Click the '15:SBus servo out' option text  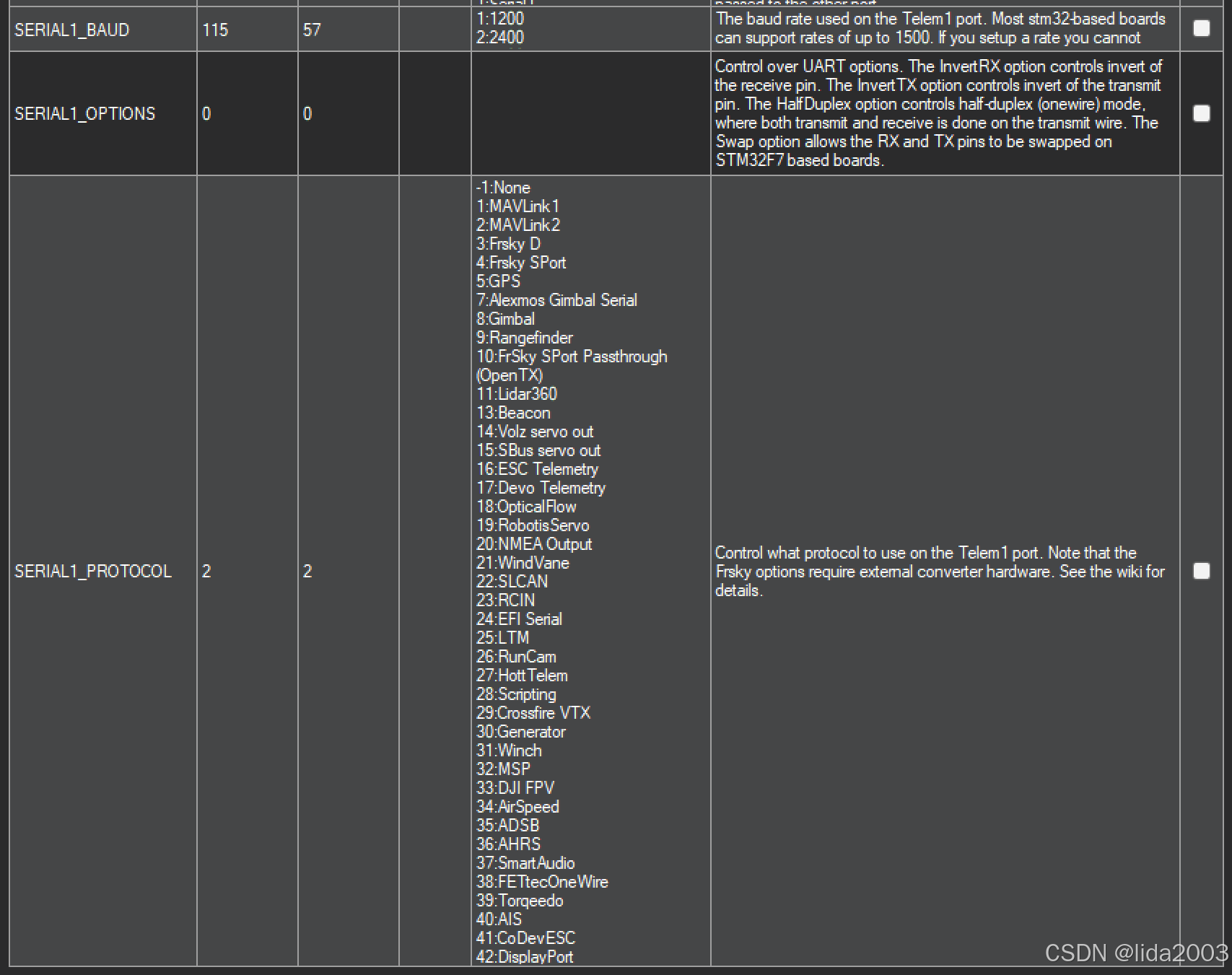point(538,450)
